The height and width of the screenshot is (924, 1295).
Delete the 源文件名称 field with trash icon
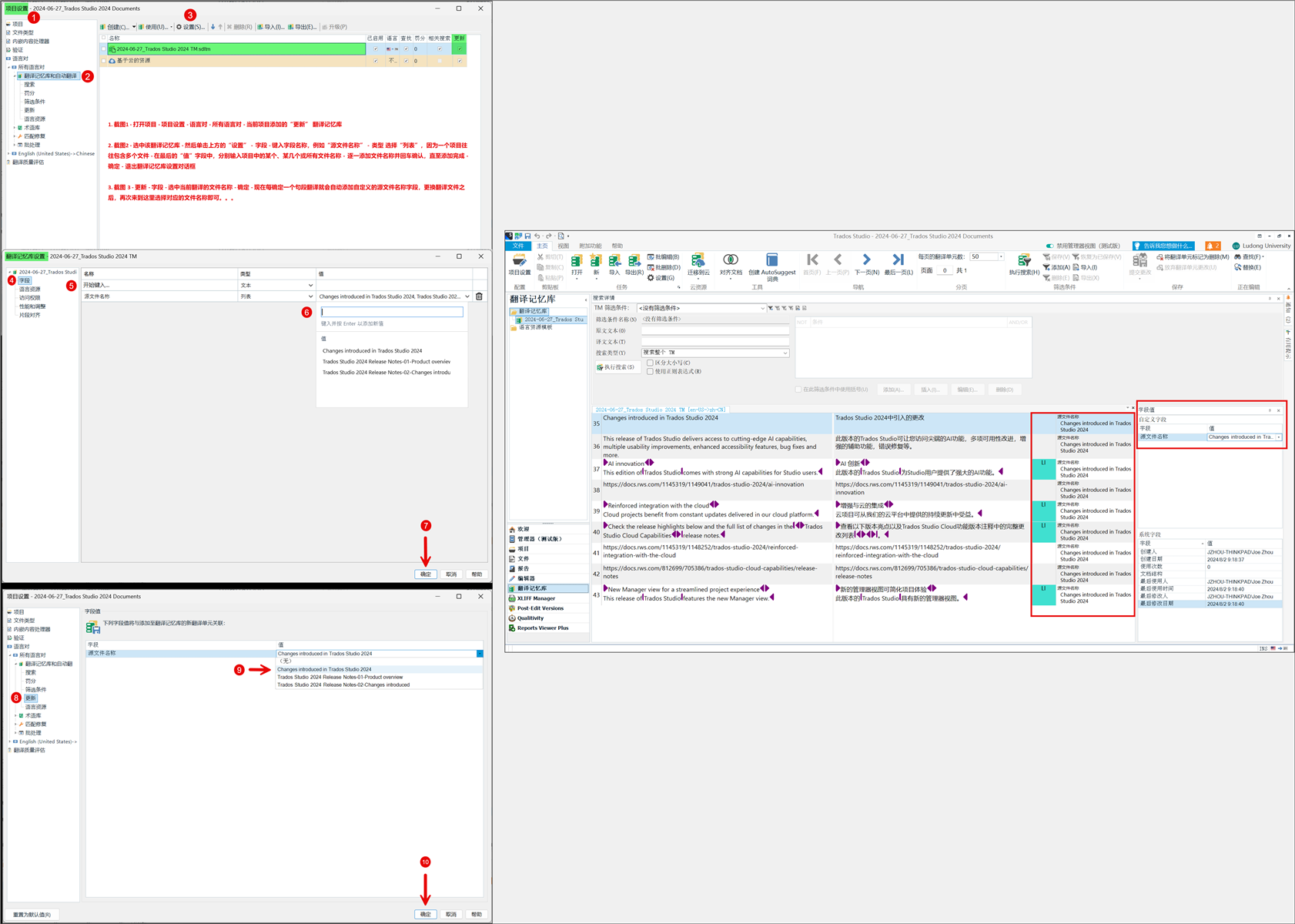coord(480,296)
